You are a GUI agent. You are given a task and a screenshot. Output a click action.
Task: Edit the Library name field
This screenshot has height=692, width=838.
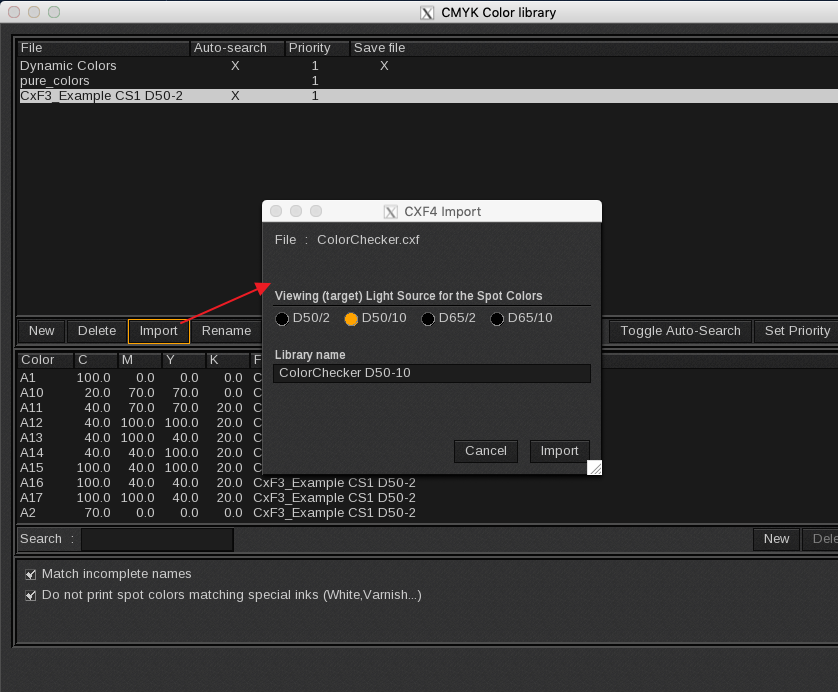[x=431, y=373]
